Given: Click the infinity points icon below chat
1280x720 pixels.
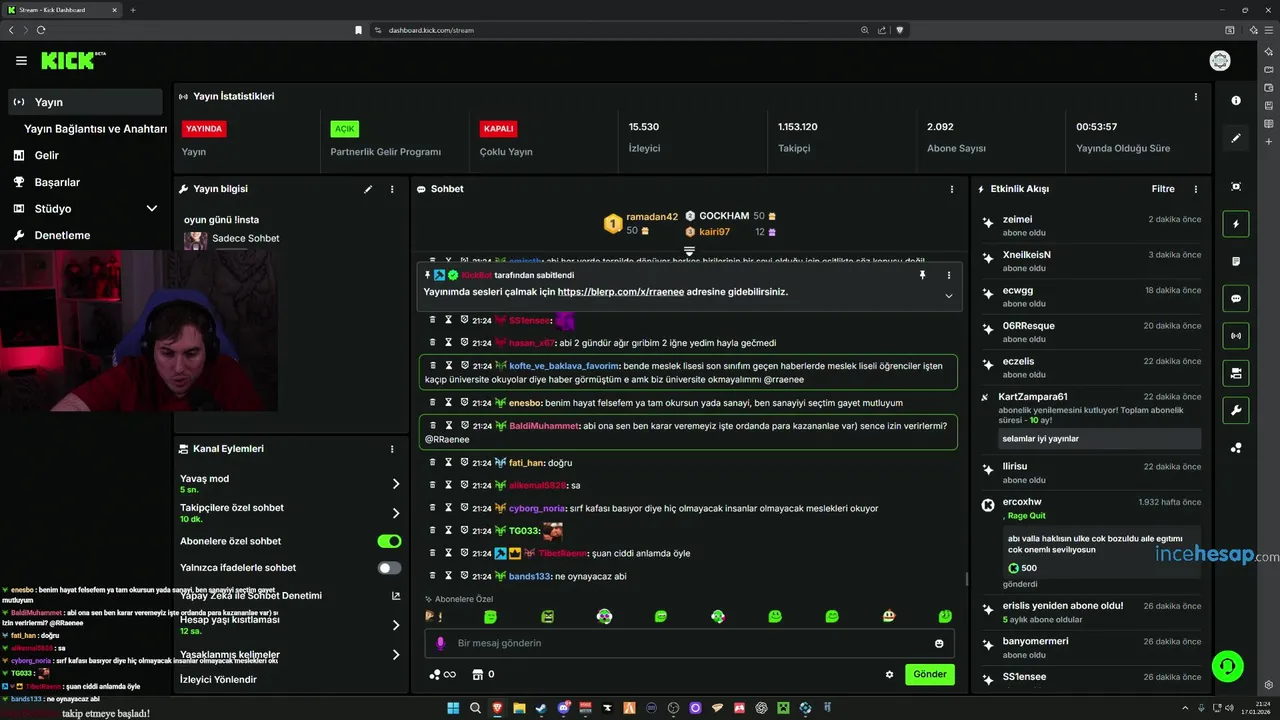Looking at the screenshot, I should (x=442, y=674).
